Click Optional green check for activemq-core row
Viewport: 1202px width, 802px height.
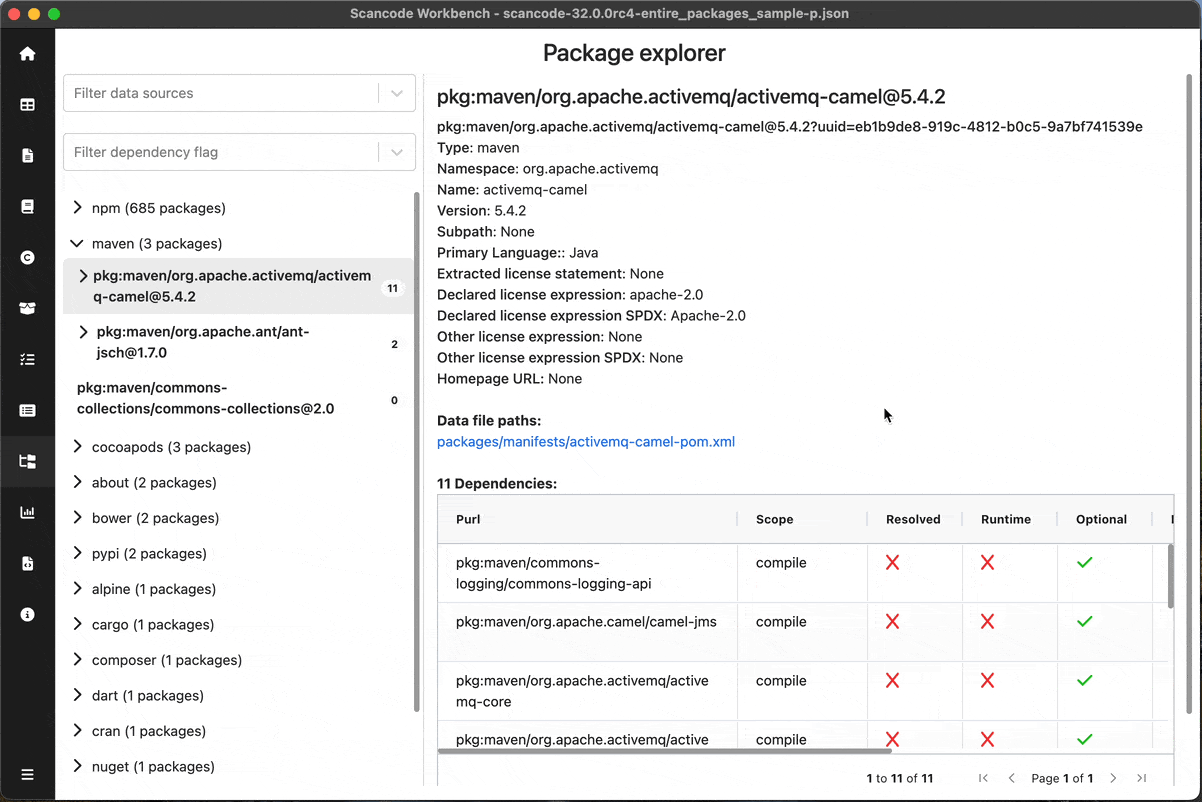click(x=1084, y=681)
